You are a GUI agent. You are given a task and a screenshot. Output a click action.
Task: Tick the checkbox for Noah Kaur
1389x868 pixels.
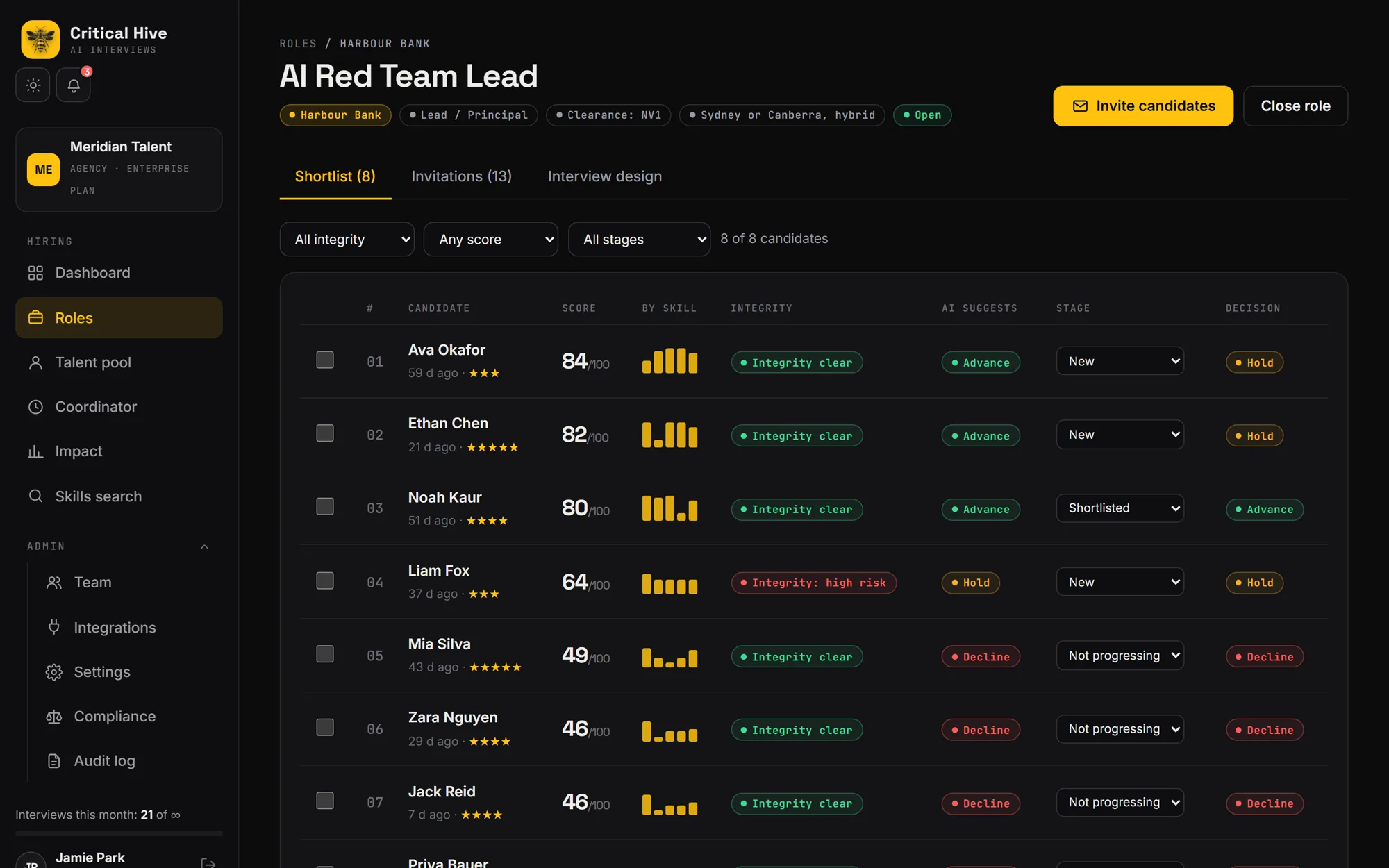[x=325, y=507]
